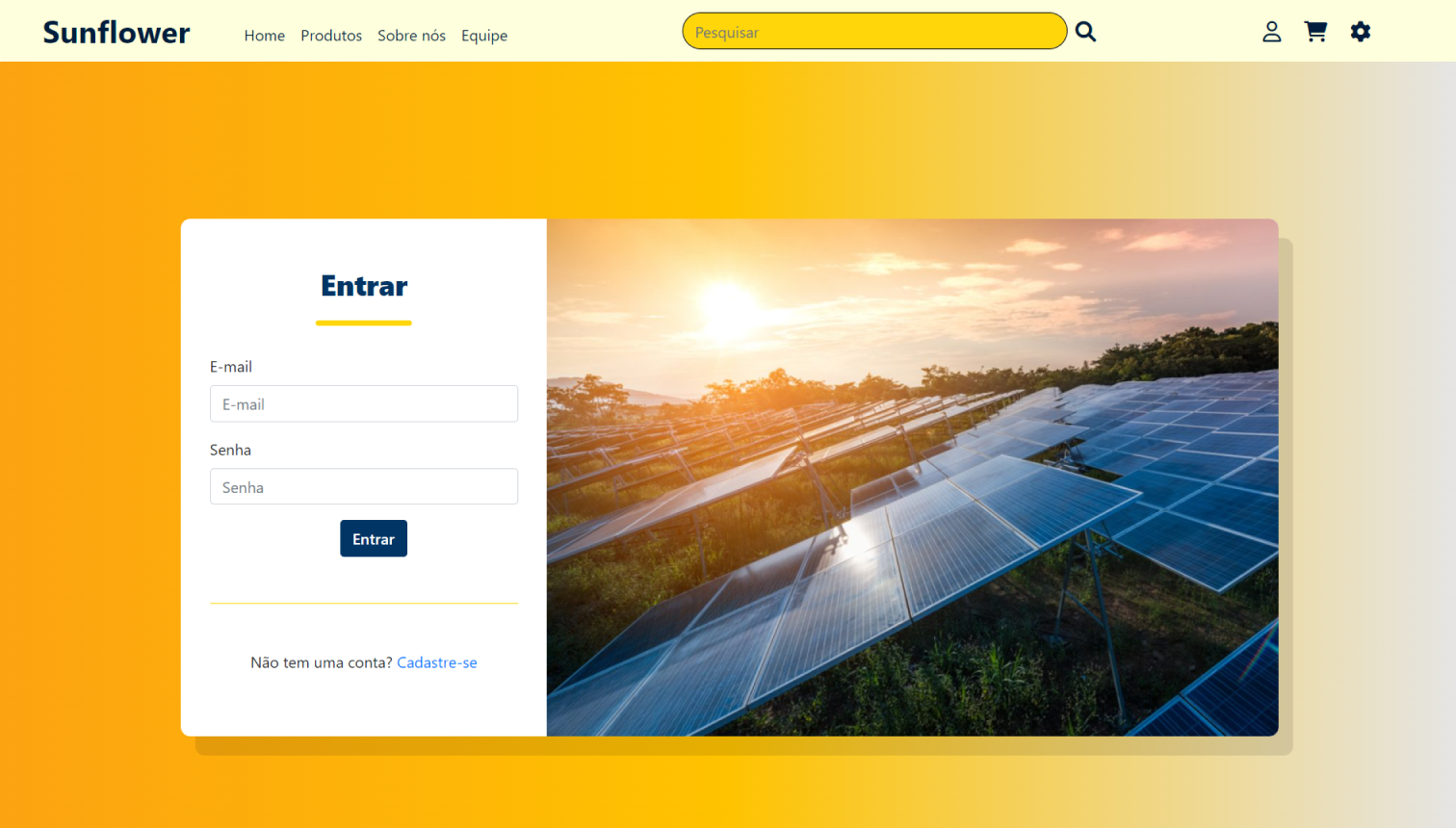Open the Cadastre-se registration link
This screenshot has width=1456, height=828.
click(437, 662)
